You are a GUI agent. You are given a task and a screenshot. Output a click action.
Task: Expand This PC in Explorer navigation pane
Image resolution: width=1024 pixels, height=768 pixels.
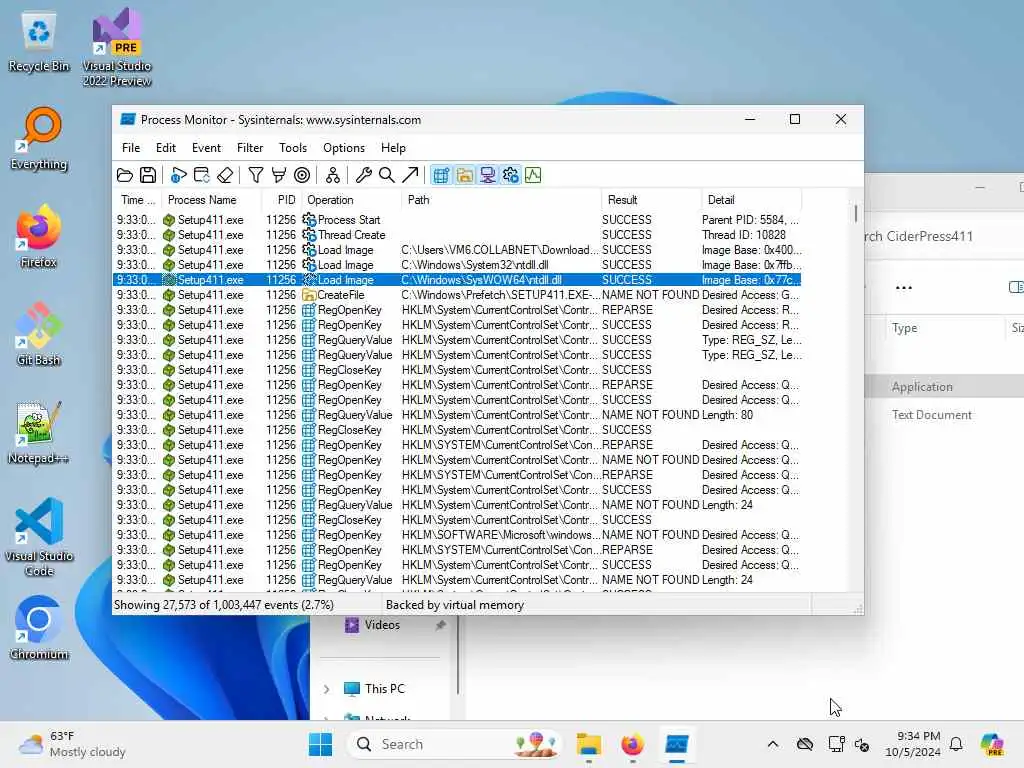point(327,689)
